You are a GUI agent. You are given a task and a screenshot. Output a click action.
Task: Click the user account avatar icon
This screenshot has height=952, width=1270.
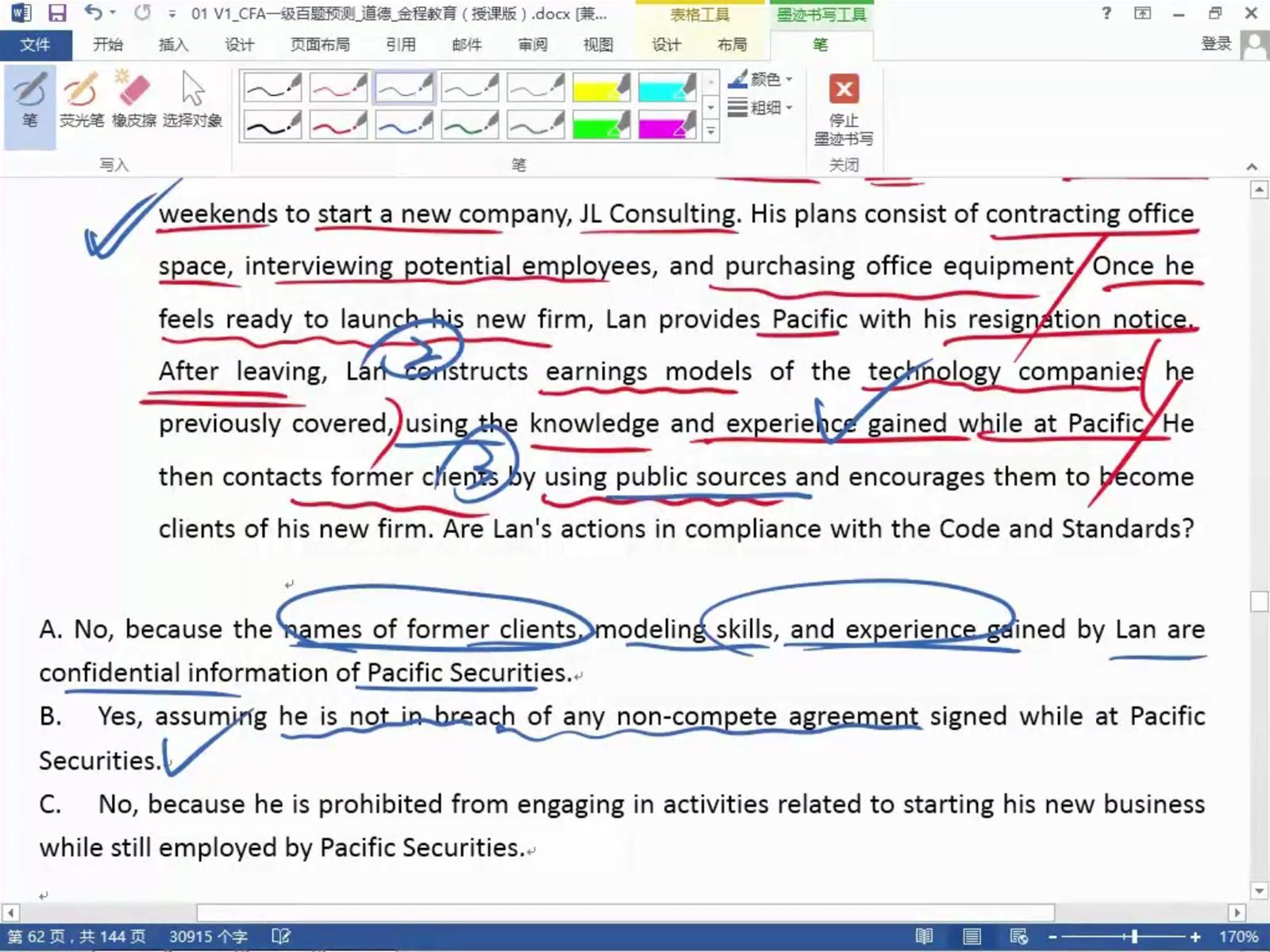click(x=1254, y=44)
